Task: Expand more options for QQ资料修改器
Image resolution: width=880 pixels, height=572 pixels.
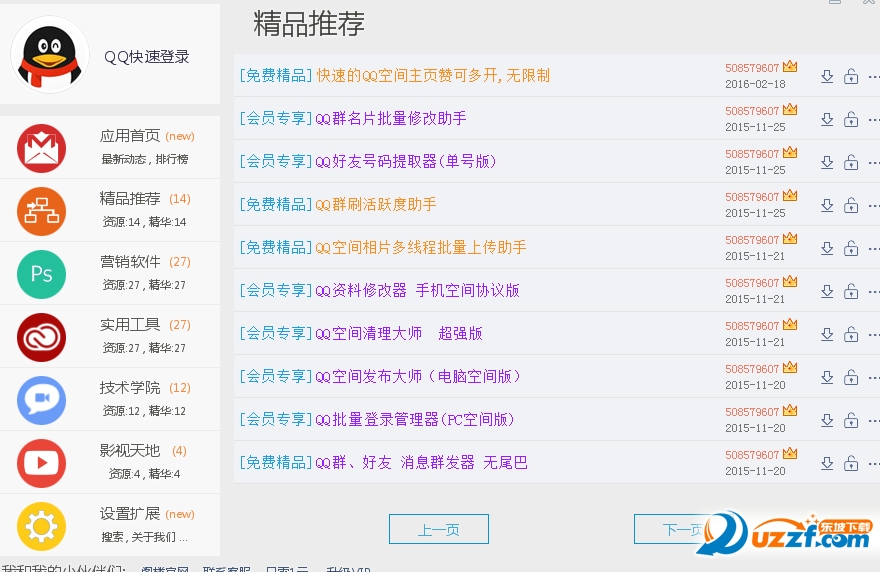Action: pyautogui.click(x=874, y=292)
